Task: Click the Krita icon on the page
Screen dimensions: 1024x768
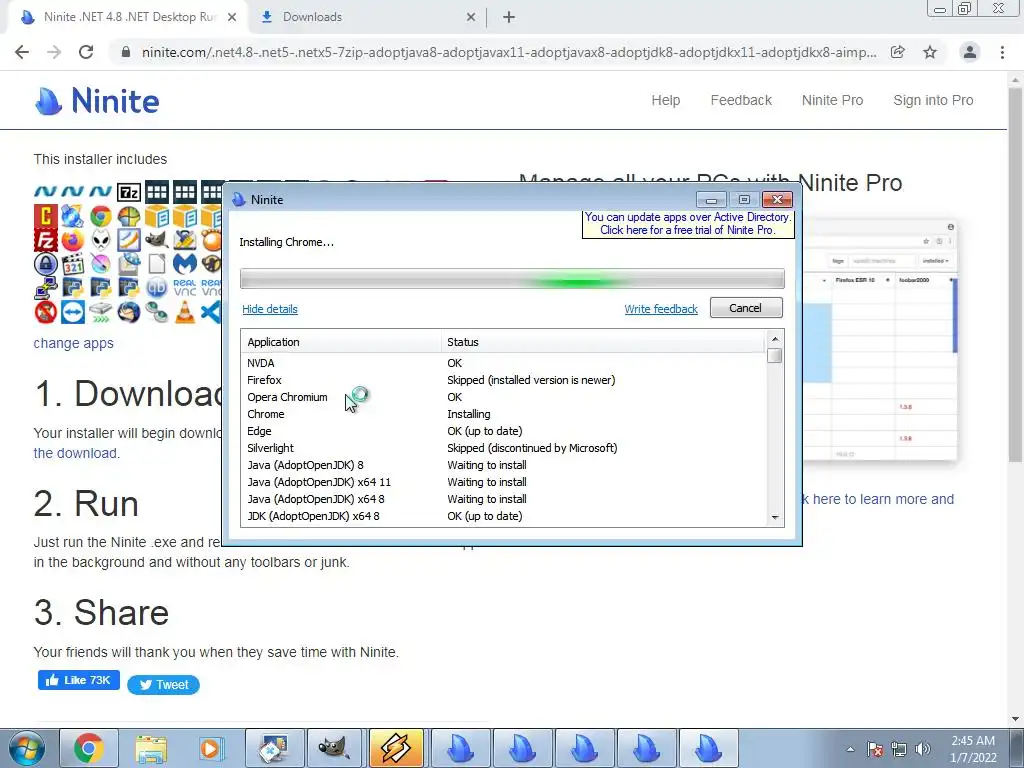Action: click(101, 264)
